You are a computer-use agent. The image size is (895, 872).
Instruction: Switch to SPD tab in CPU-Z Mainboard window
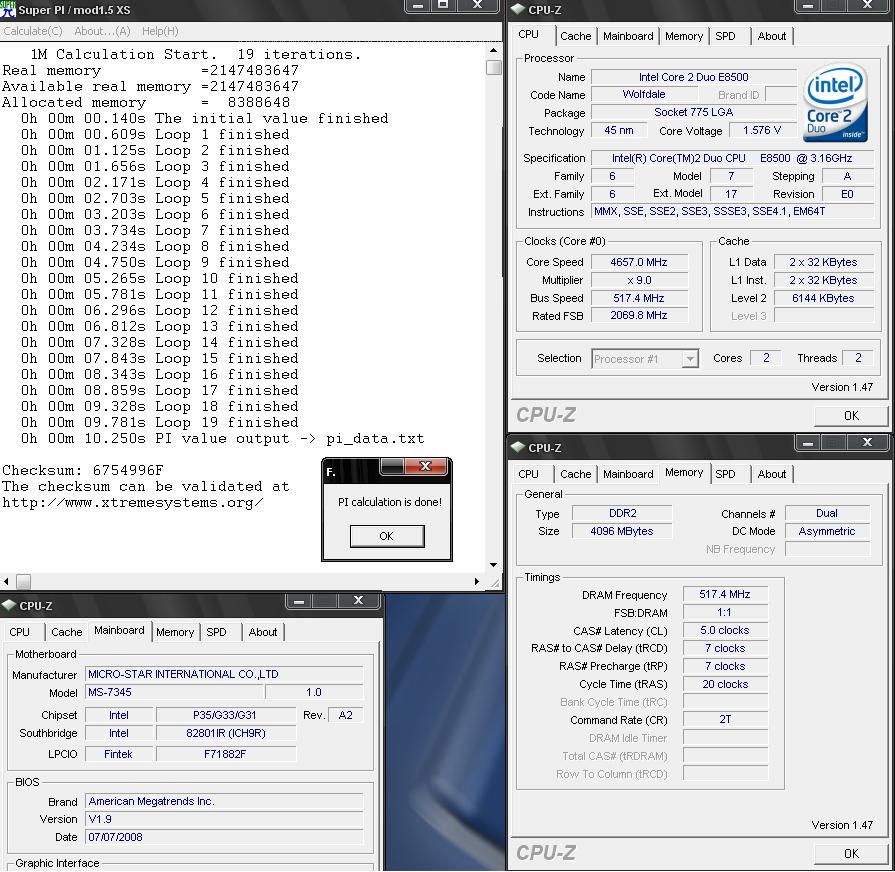pyautogui.click(x=216, y=632)
